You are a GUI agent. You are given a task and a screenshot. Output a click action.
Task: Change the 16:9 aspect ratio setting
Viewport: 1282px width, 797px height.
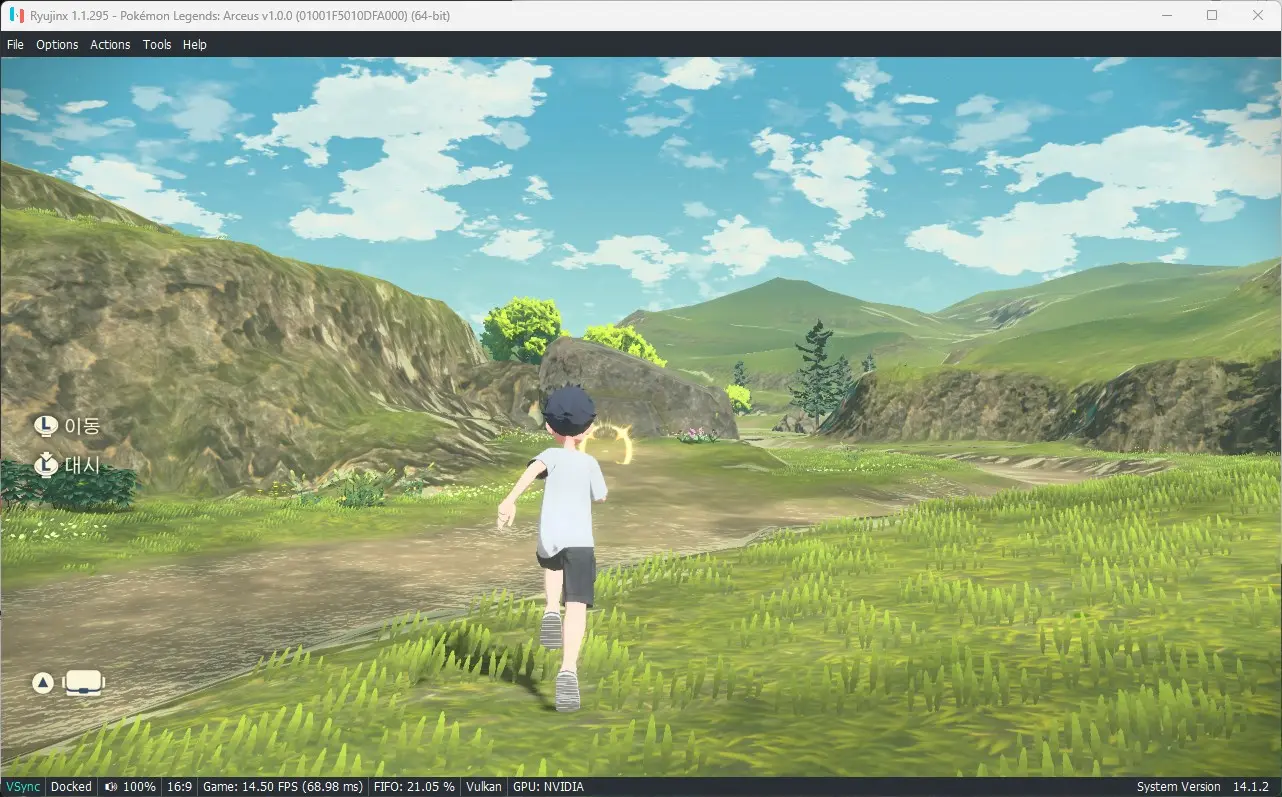click(x=180, y=787)
